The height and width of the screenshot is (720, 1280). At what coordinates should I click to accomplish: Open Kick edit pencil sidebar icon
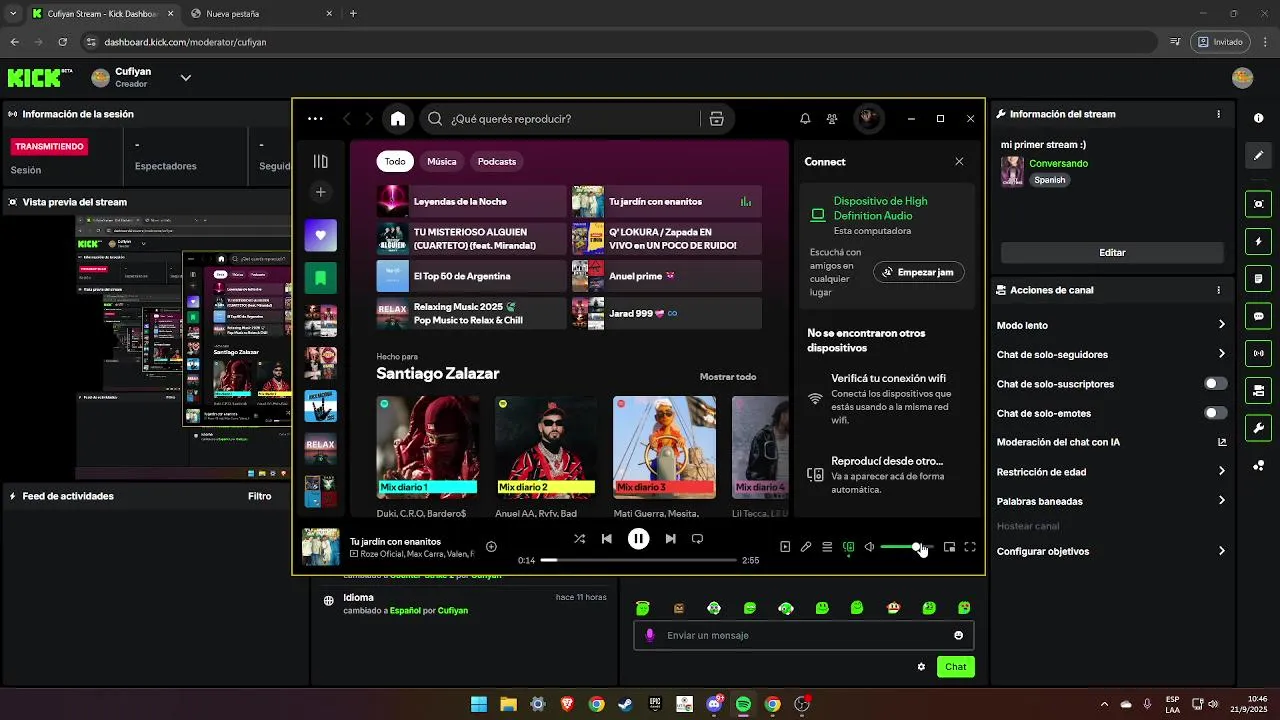pyautogui.click(x=1258, y=156)
